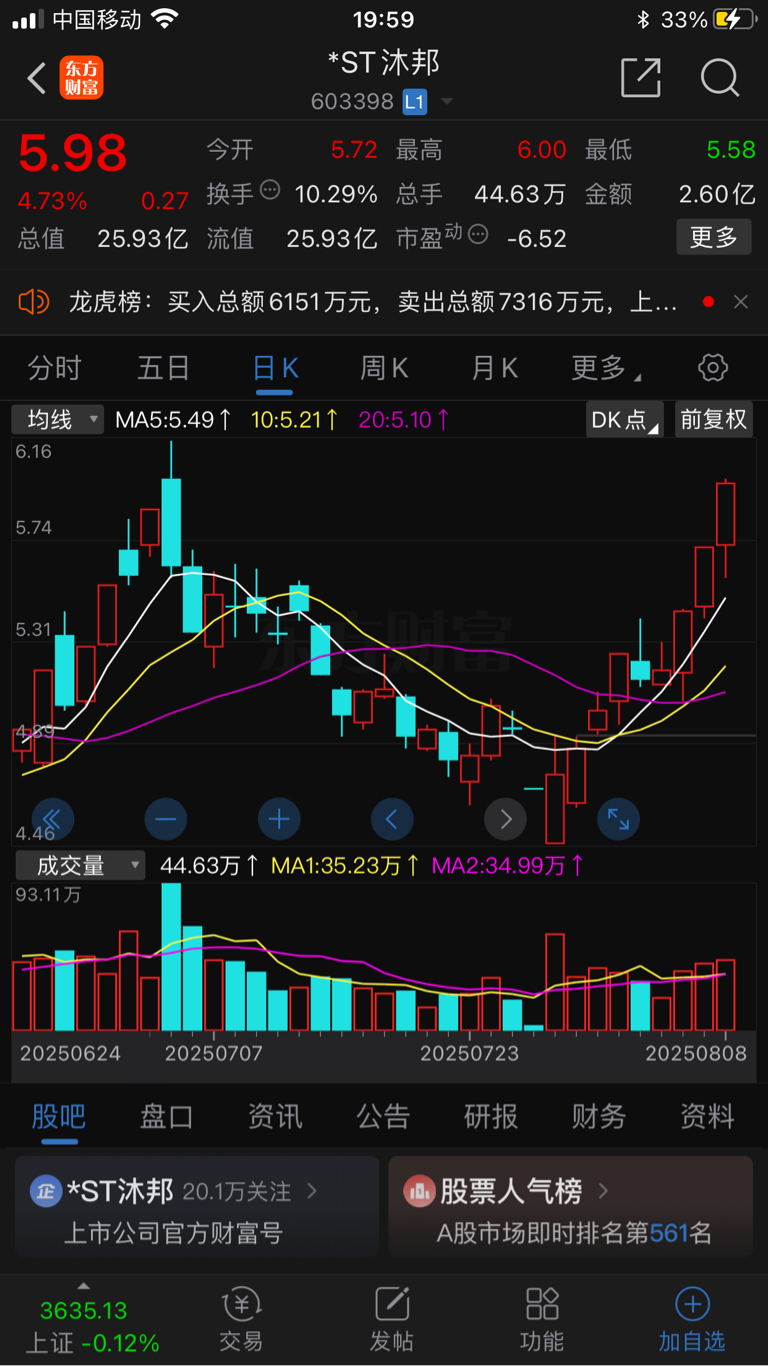Image resolution: width=768 pixels, height=1366 pixels.
Task: Expand the stock code dropdown arrow
Action: pos(447,102)
